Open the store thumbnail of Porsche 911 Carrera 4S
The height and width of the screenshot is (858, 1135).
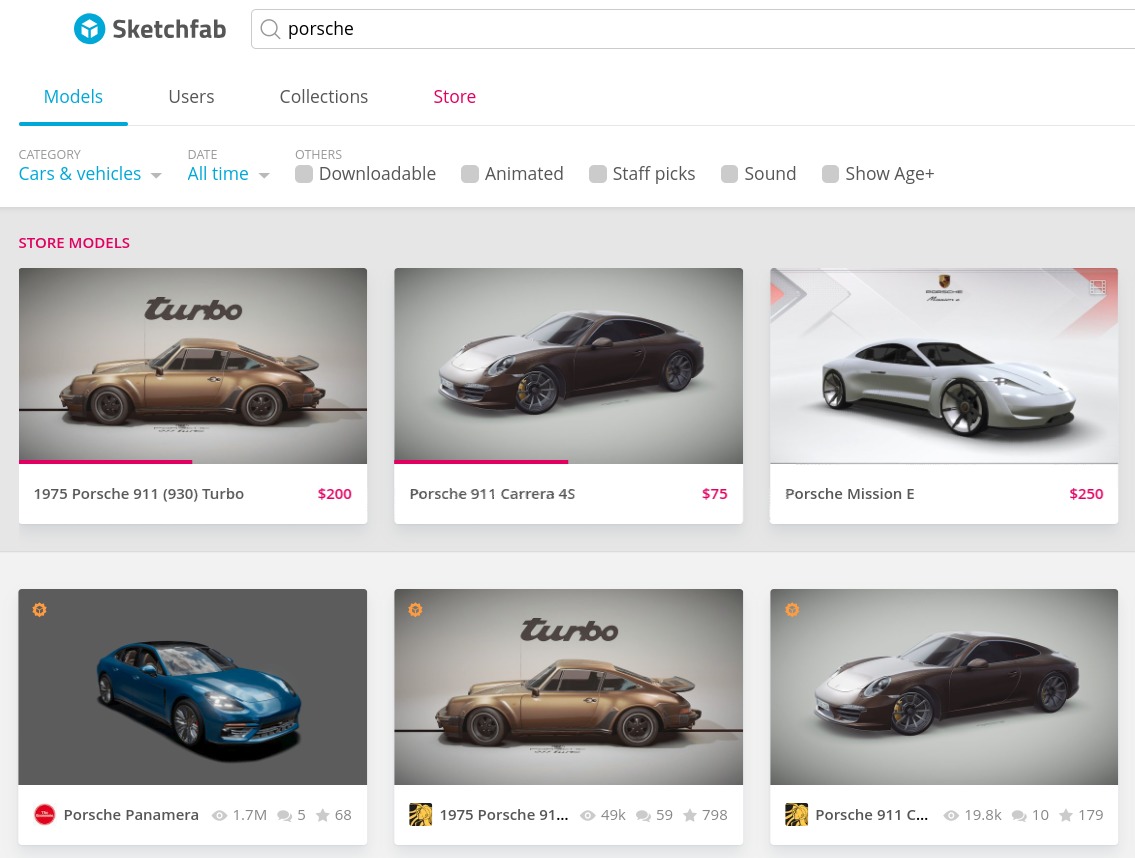tap(568, 366)
